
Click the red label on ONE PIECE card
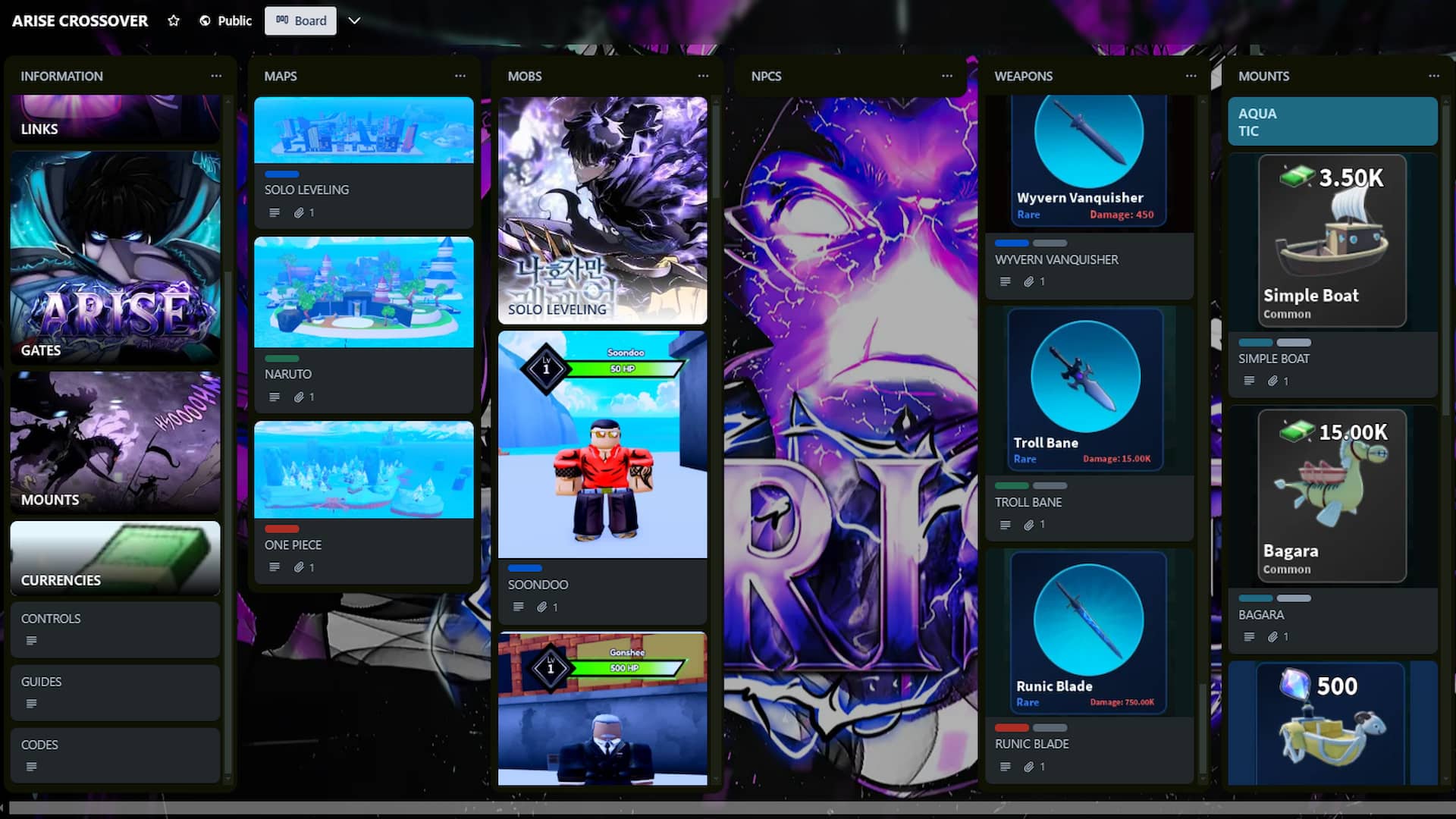pos(281,529)
